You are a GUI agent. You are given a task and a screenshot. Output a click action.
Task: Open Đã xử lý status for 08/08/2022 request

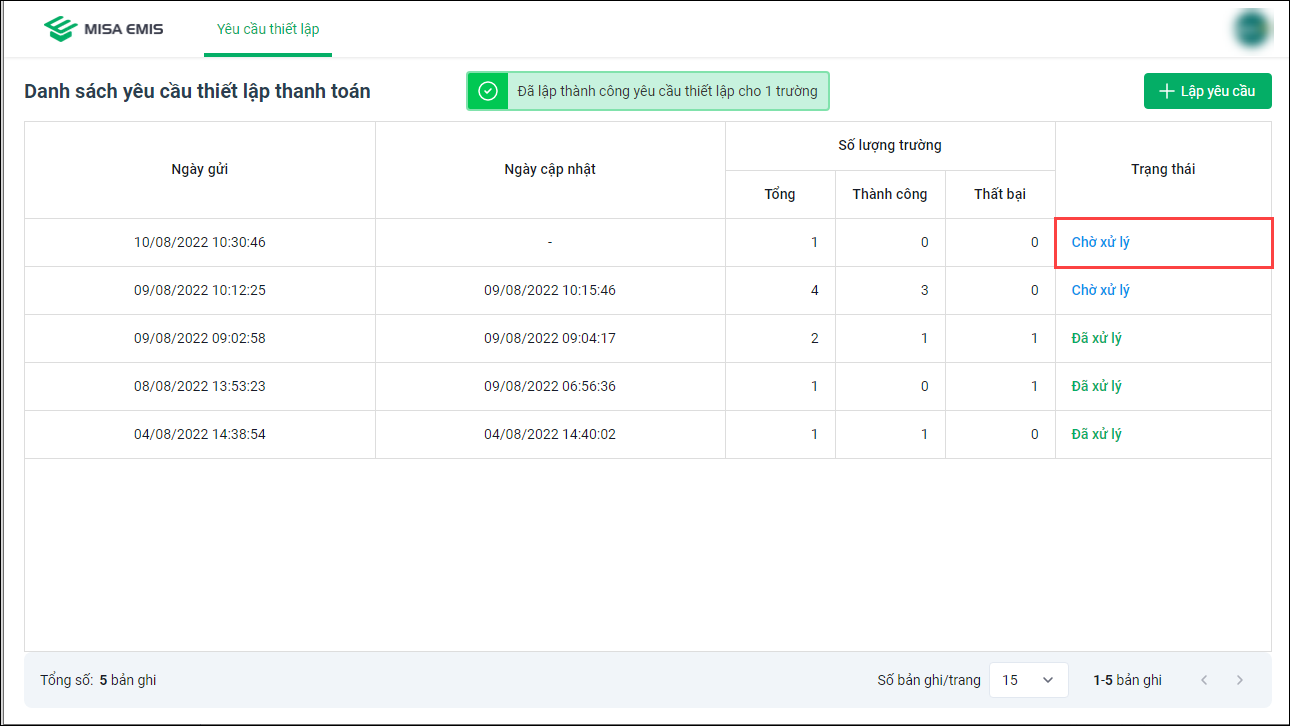(x=1096, y=386)
